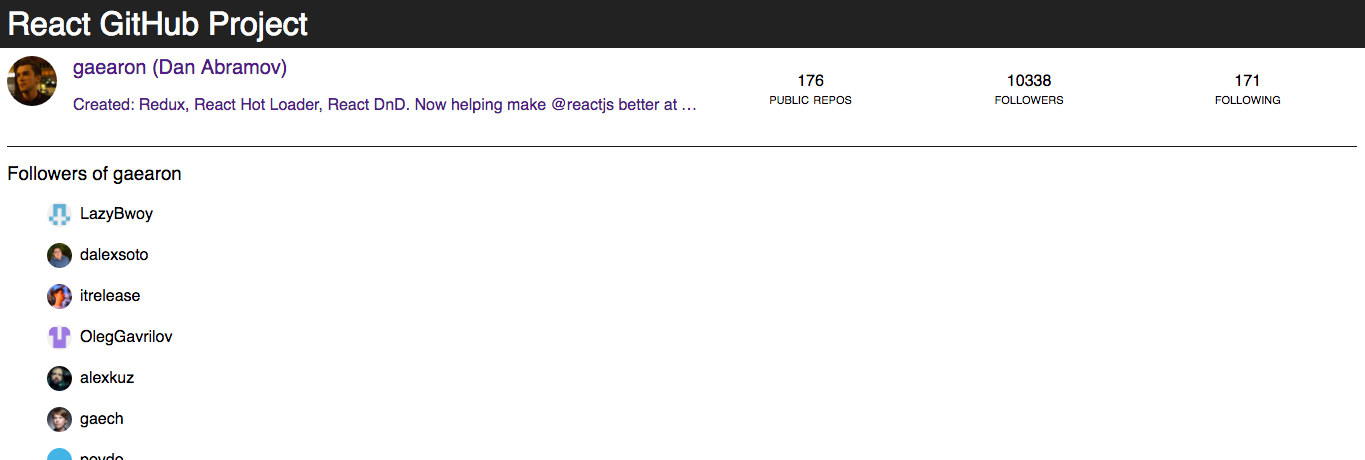Click the React GitHub Project header title
This screenshot has height=460, width=1365.
158,24
